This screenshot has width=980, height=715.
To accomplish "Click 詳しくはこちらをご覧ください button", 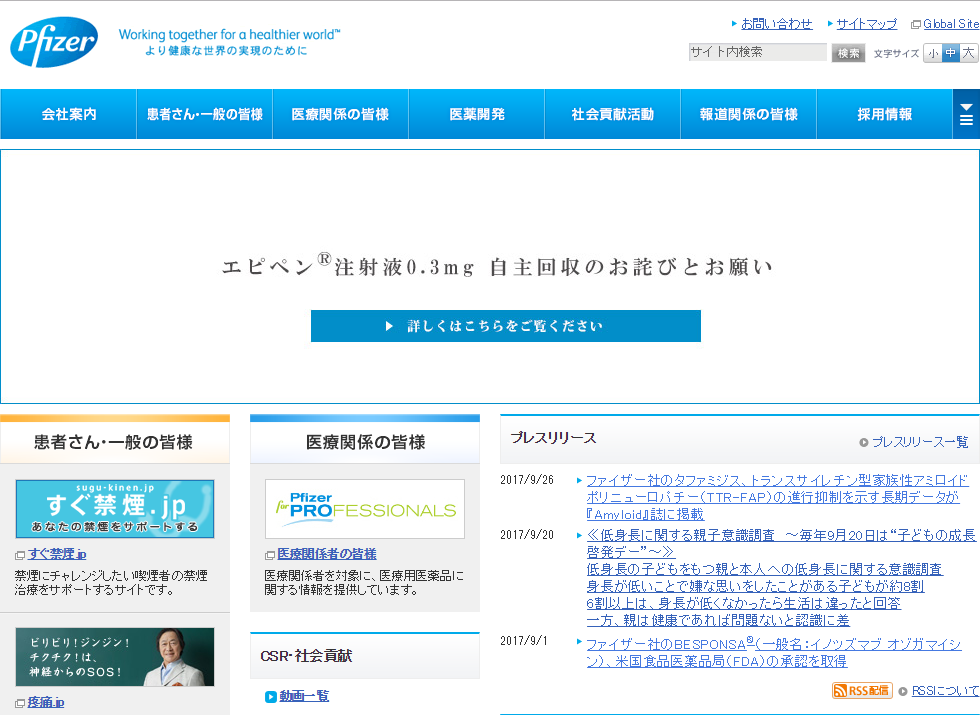I will (506, 326).
